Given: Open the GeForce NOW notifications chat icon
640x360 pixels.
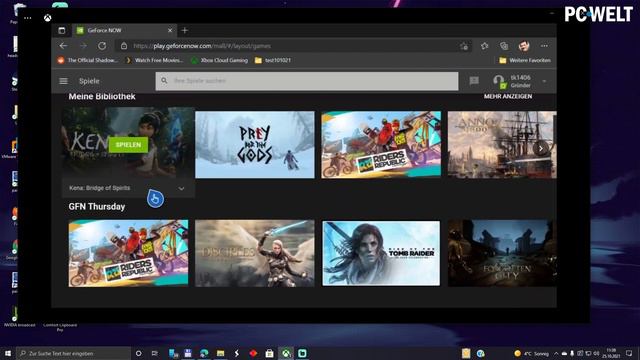Looking at the screenshot, I should [474, 81].
